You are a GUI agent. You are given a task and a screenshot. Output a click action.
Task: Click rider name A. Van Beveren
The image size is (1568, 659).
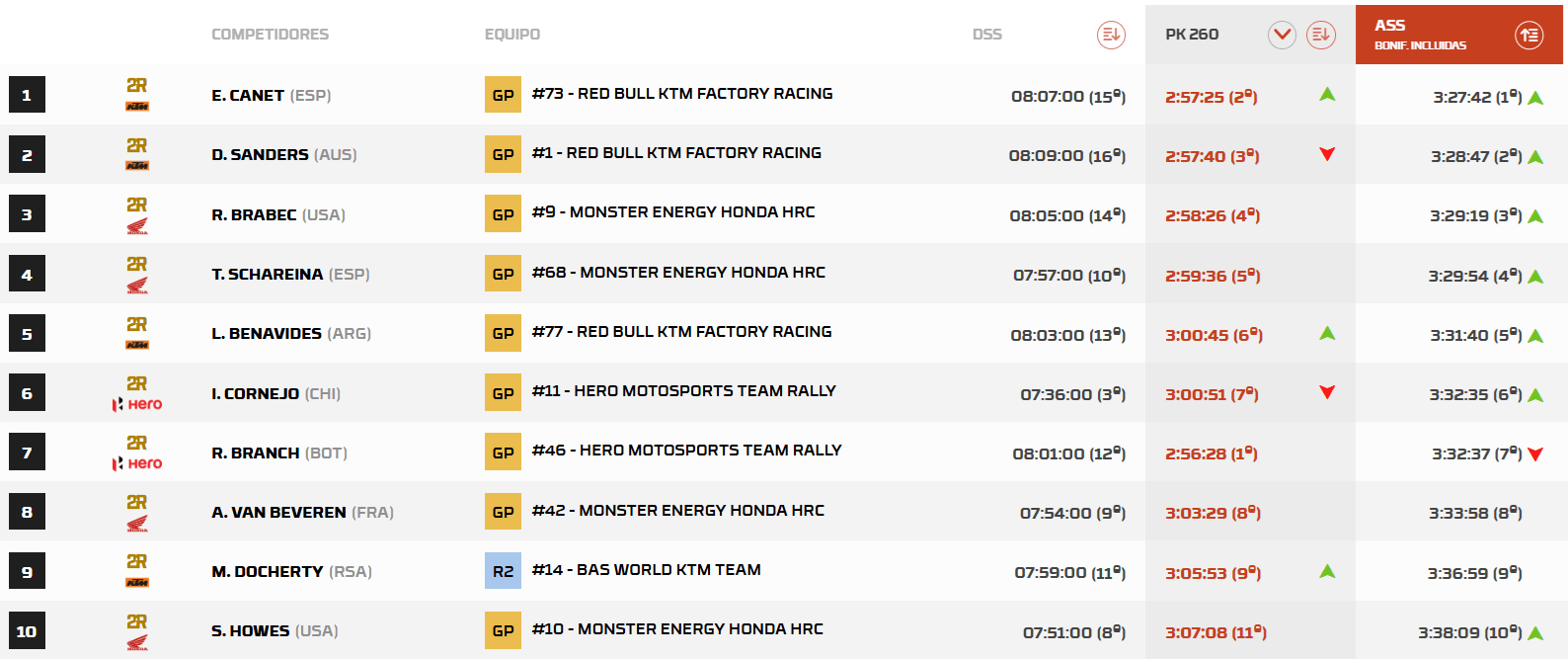coord(278,513)
